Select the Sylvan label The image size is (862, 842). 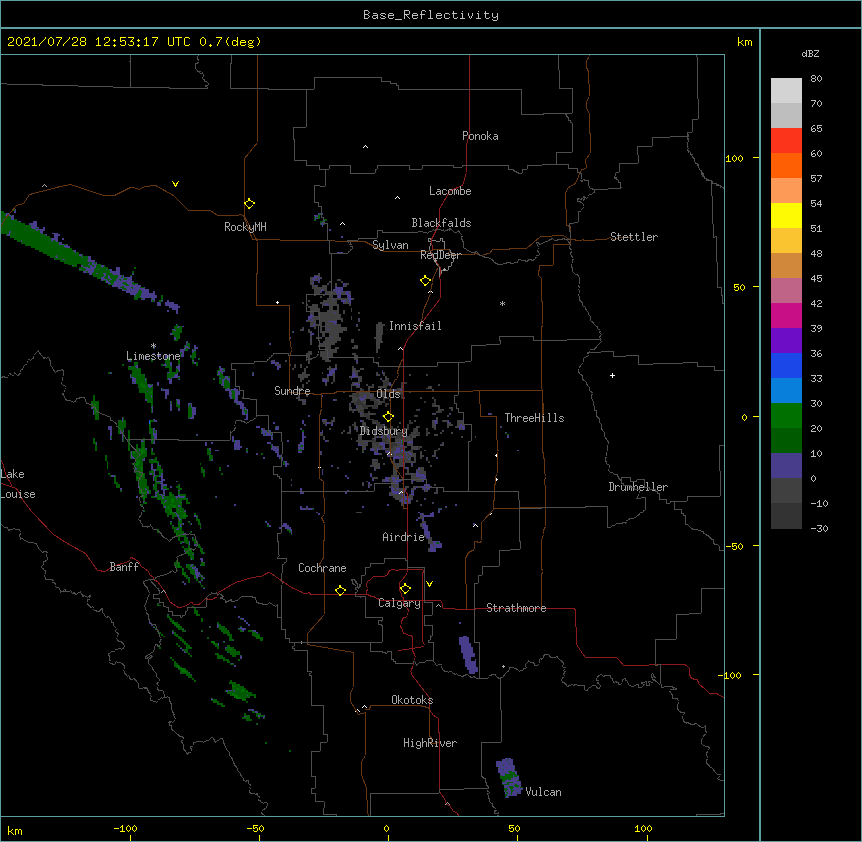[x=390, y=245]
